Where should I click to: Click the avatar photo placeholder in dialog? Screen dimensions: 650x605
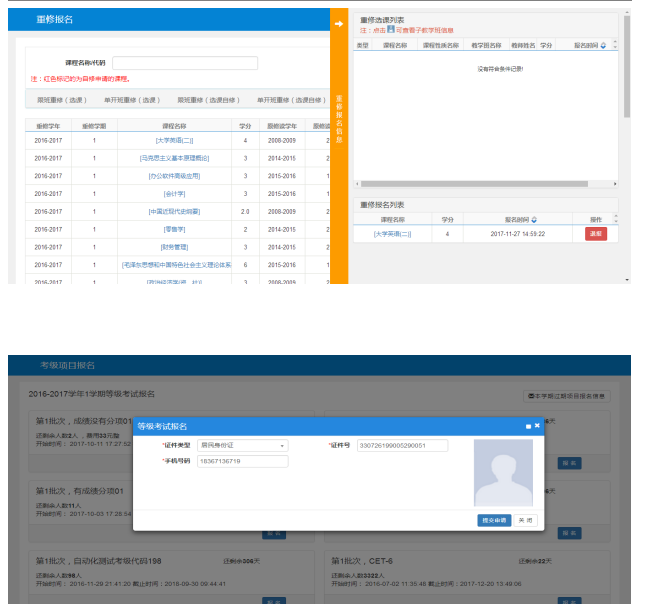[503, 472]
